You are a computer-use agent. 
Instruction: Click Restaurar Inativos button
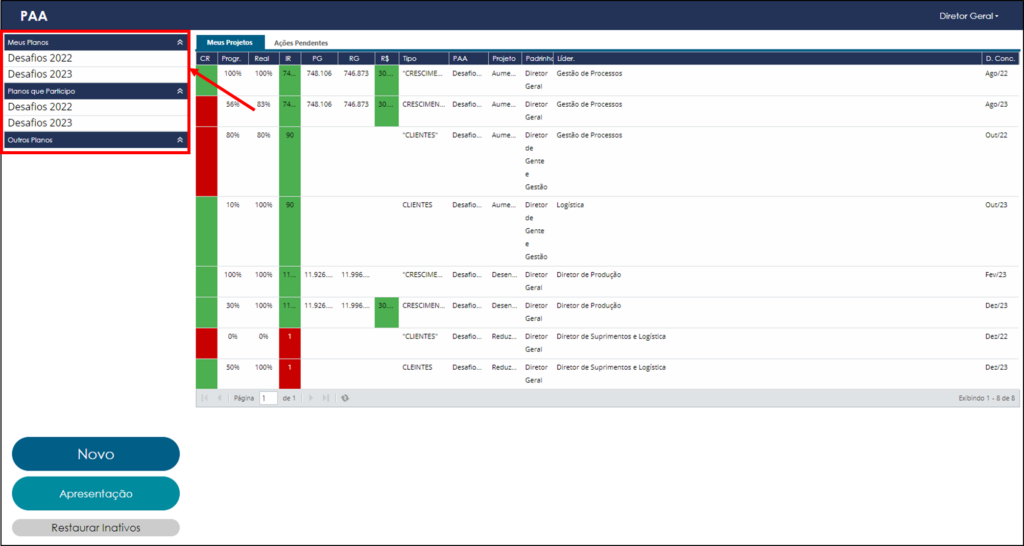coord(96,528)
